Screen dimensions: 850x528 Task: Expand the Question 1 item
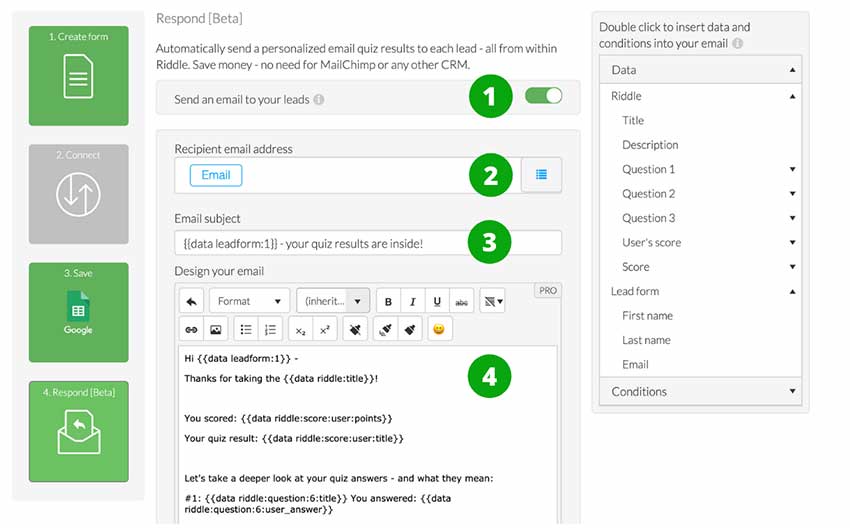793,170
